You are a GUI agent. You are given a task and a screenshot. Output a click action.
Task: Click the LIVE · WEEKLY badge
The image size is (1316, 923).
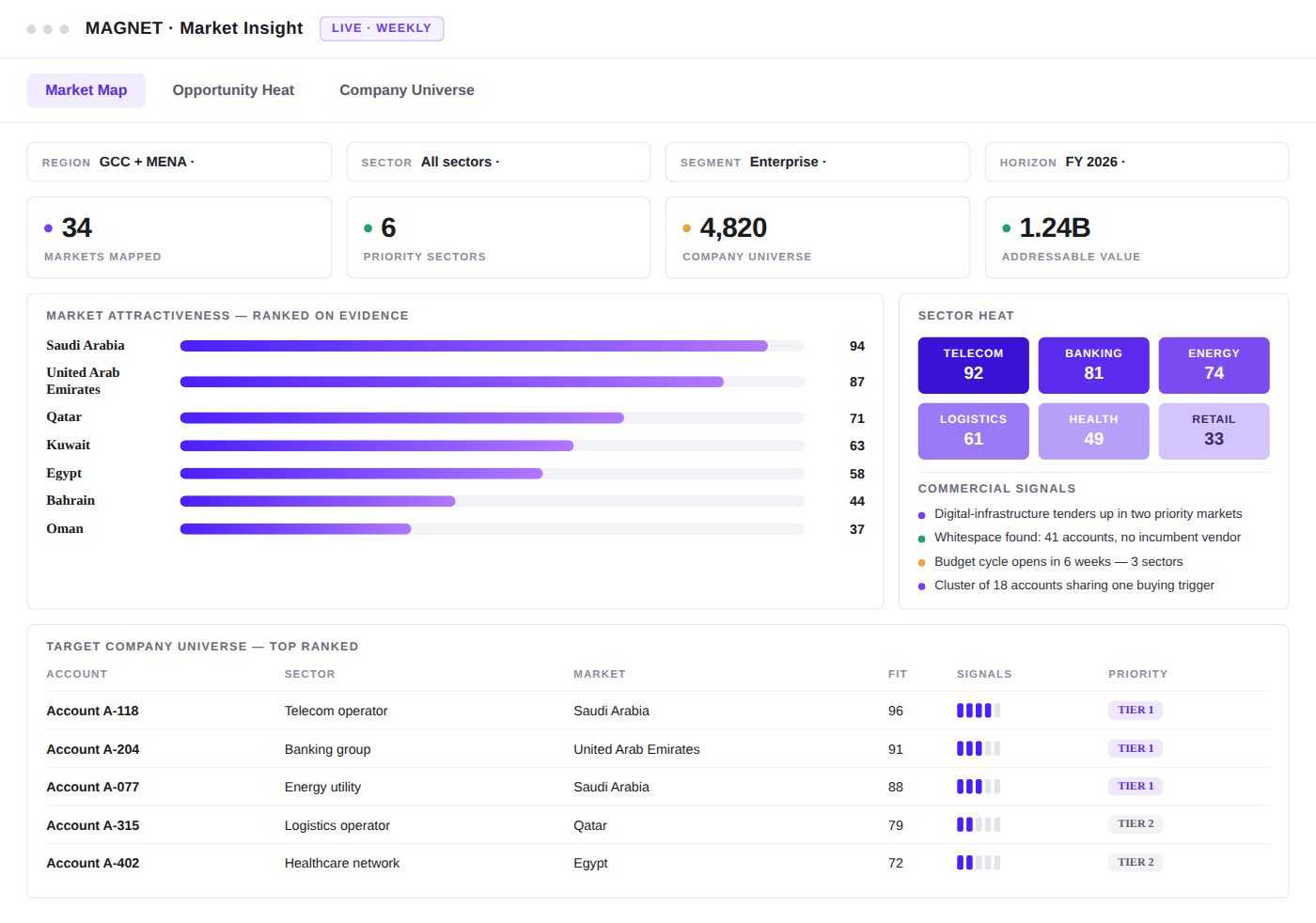click(382, 28)
